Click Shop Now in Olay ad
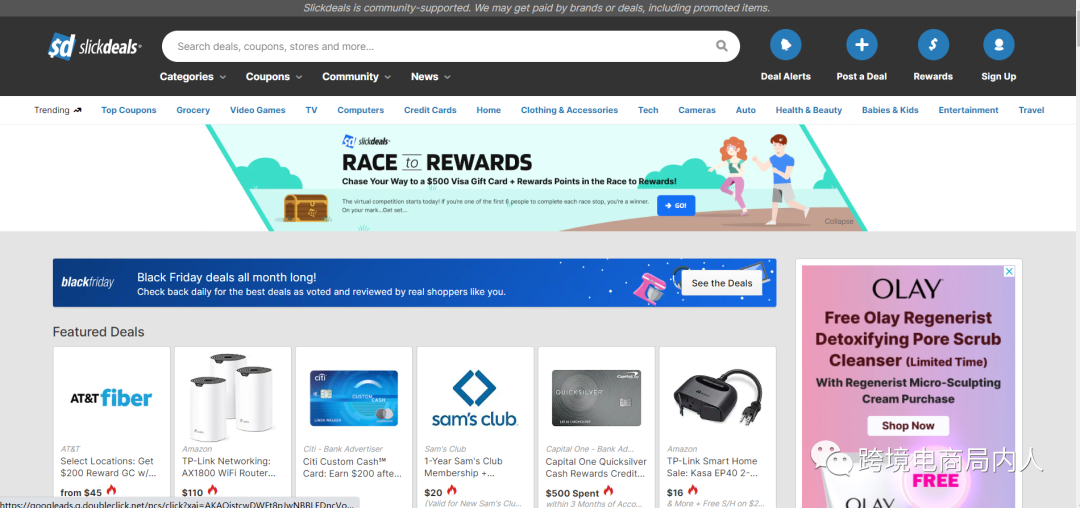 tap(908, 425)
